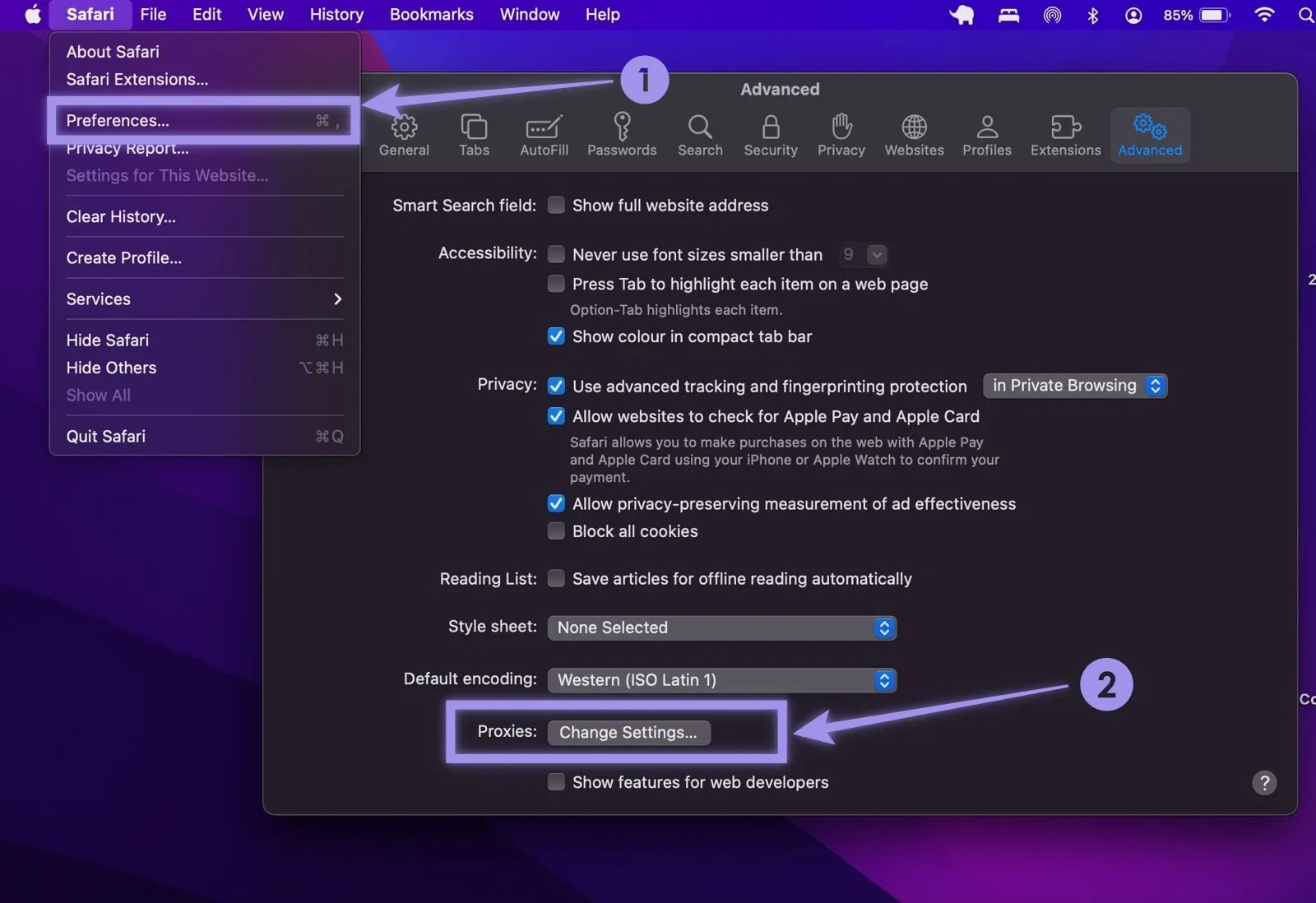Enable Show features for web developers
Image resolution: width=1316 pixels, height=903 pixels.
557,782
